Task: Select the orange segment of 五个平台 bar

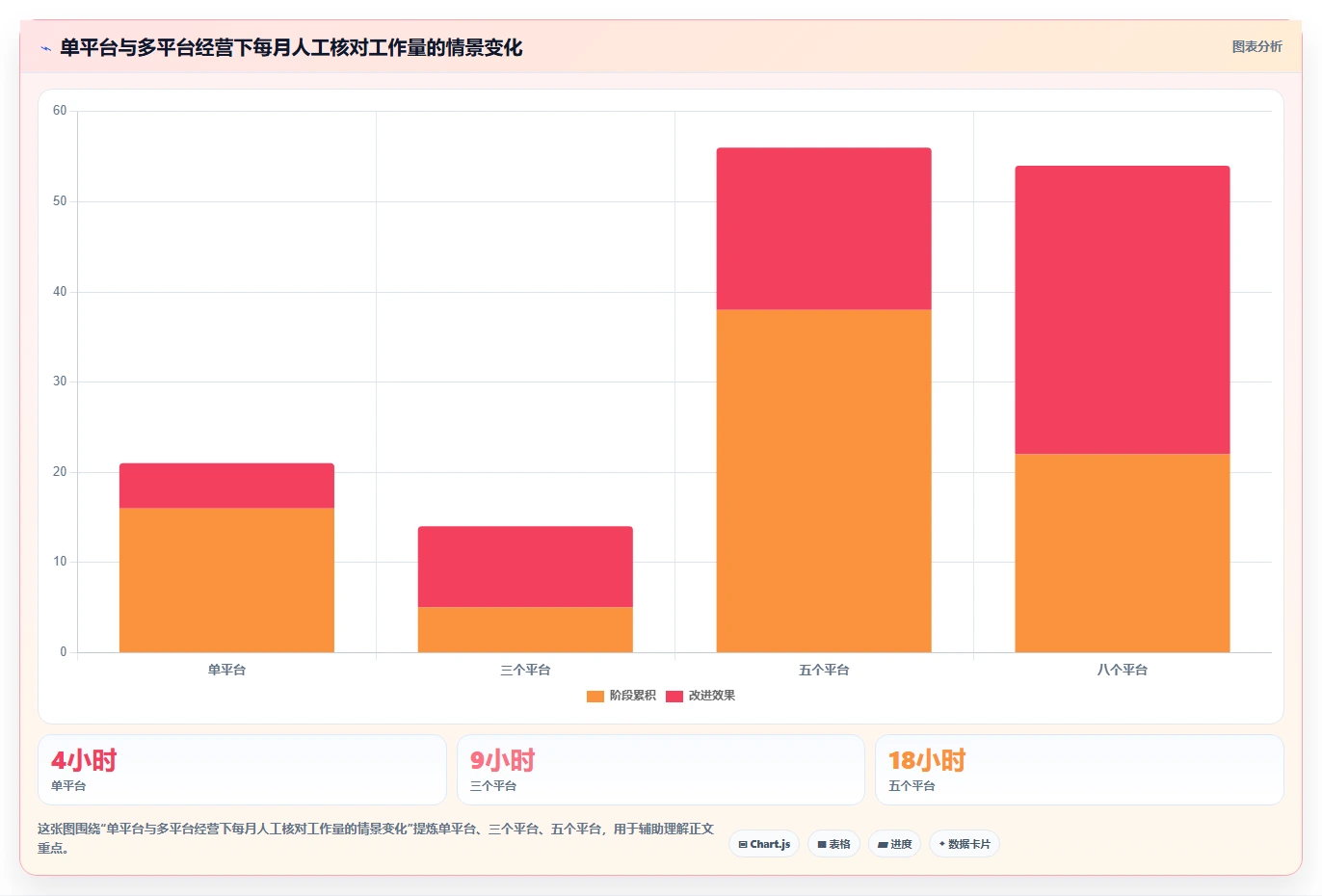Action: [824, 481]
